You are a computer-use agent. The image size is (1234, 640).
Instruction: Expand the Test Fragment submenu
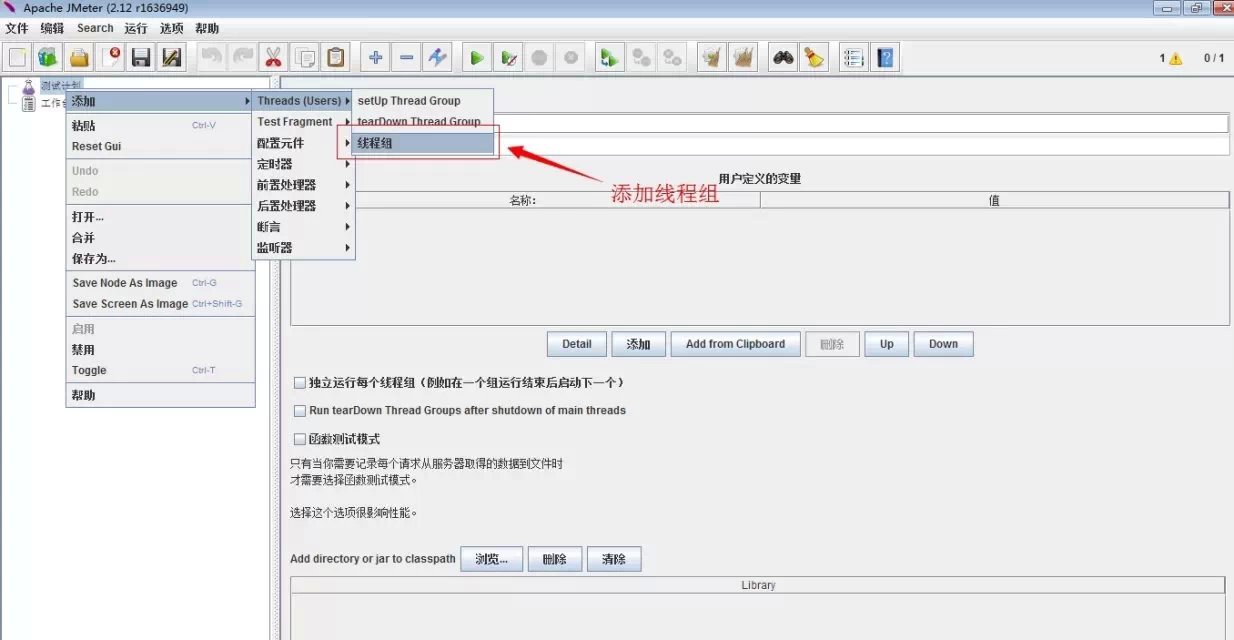303,122
